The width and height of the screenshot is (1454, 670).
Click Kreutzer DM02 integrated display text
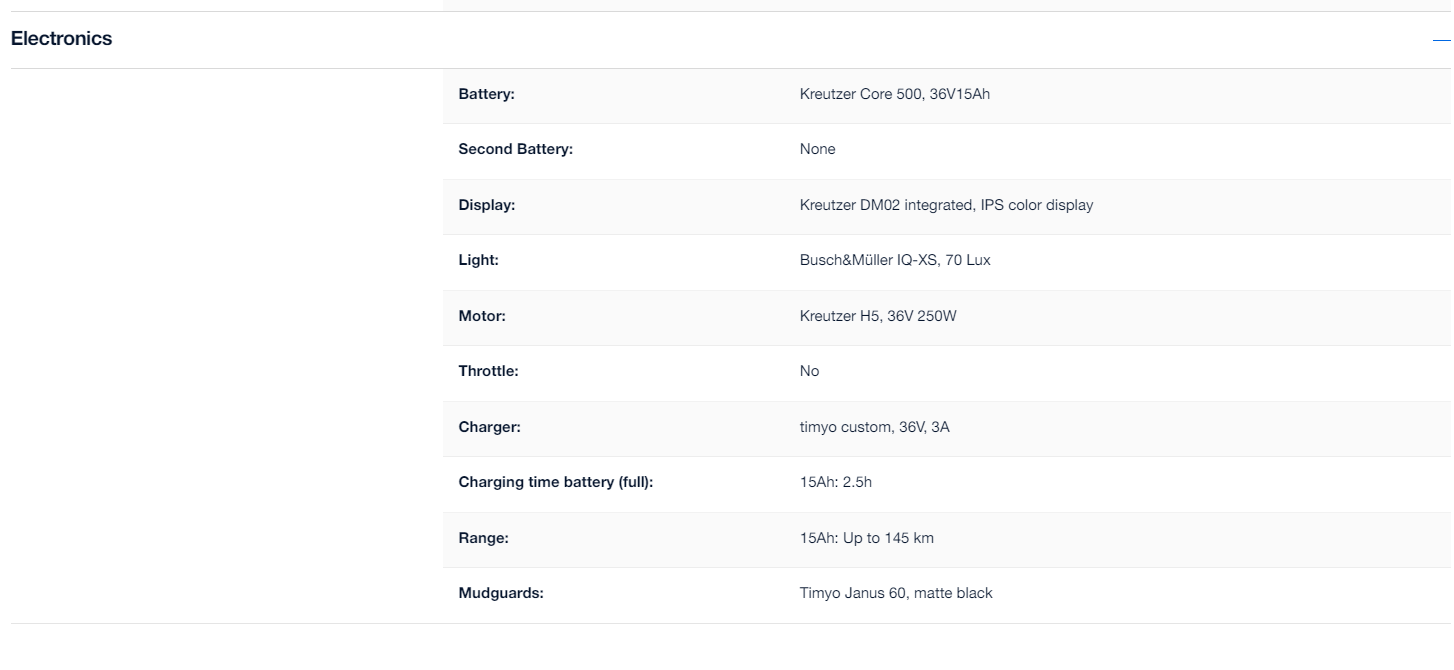[x=946, y=205]
